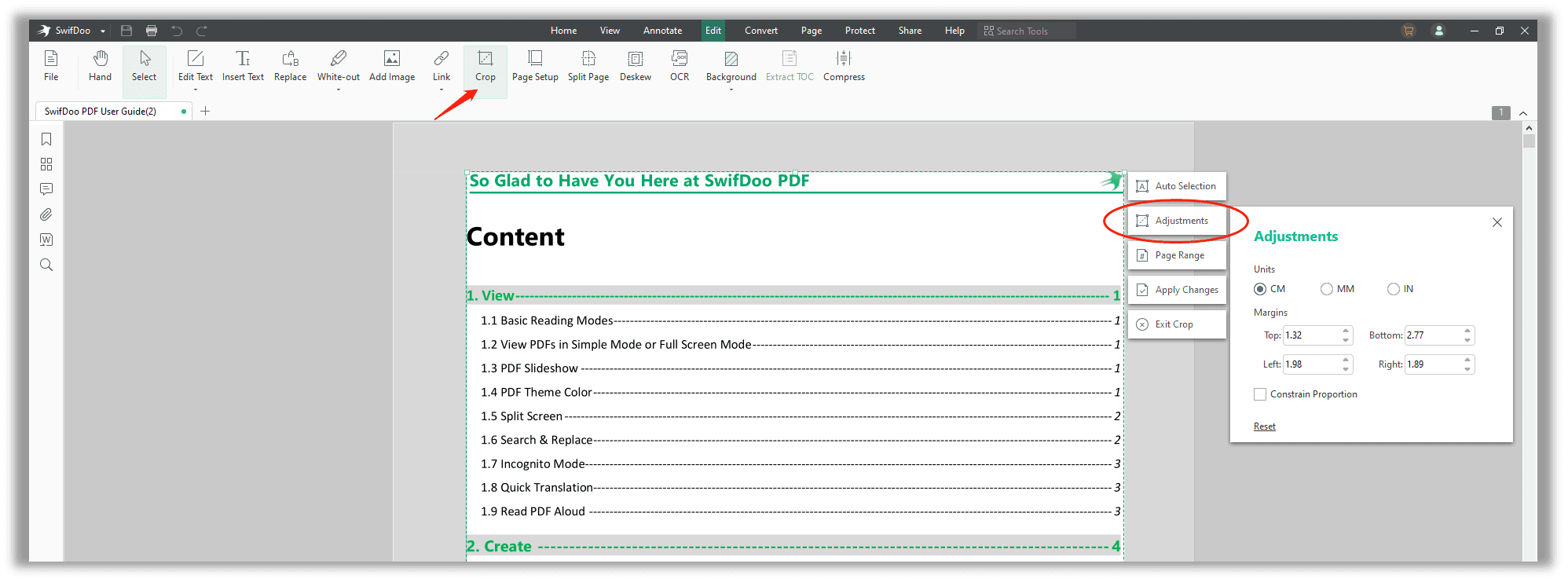Increase the Top margin value
1568x582 pixels.
click(1346, 331)
